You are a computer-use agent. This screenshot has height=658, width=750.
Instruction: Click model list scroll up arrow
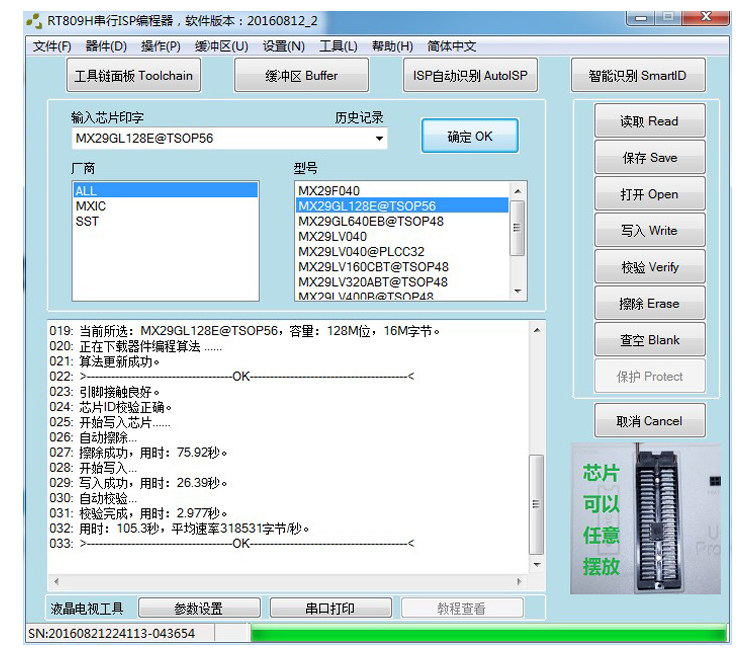click(x=518, y=191)
